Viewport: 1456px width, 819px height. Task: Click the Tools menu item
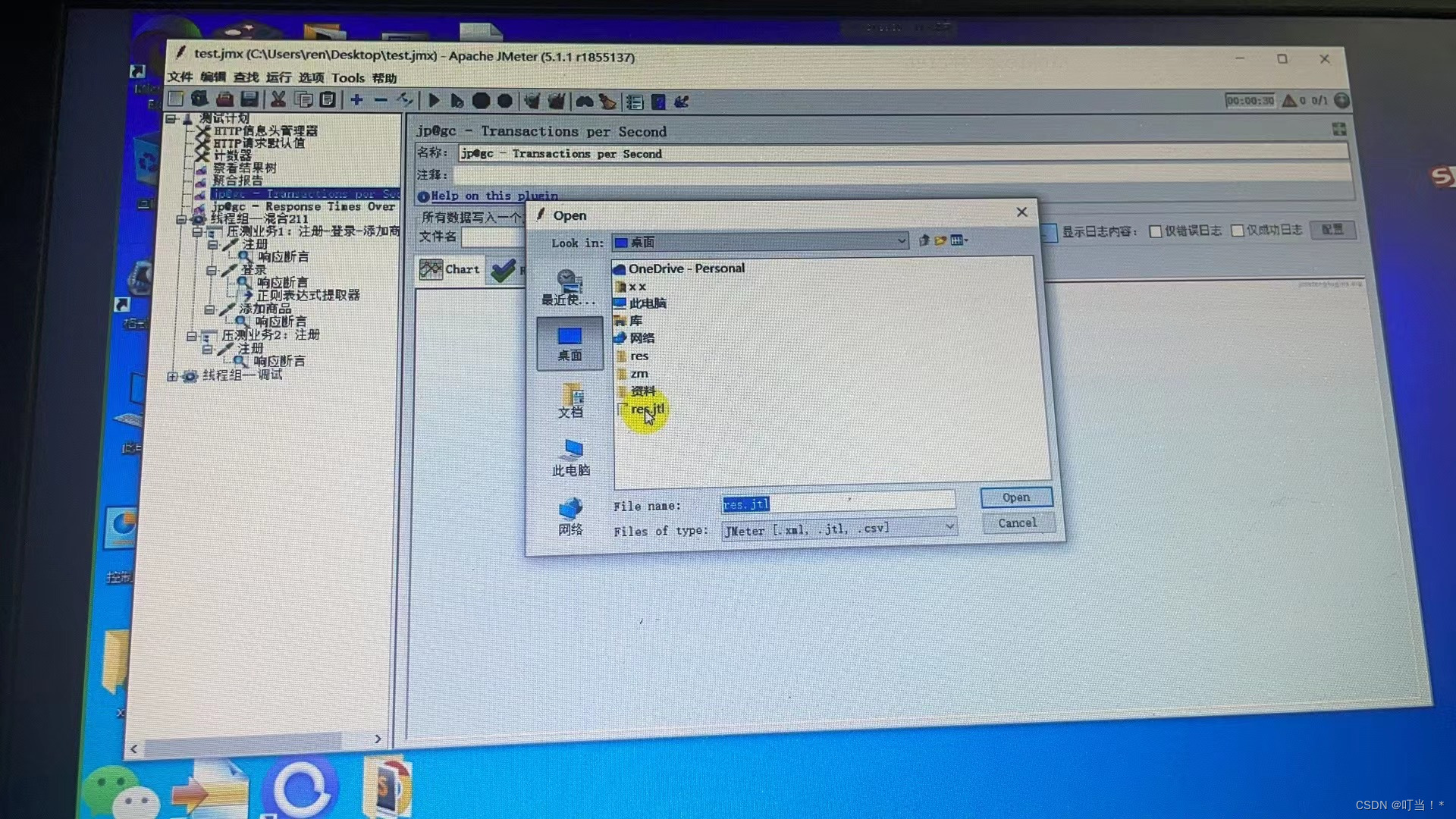coord(347,78)
